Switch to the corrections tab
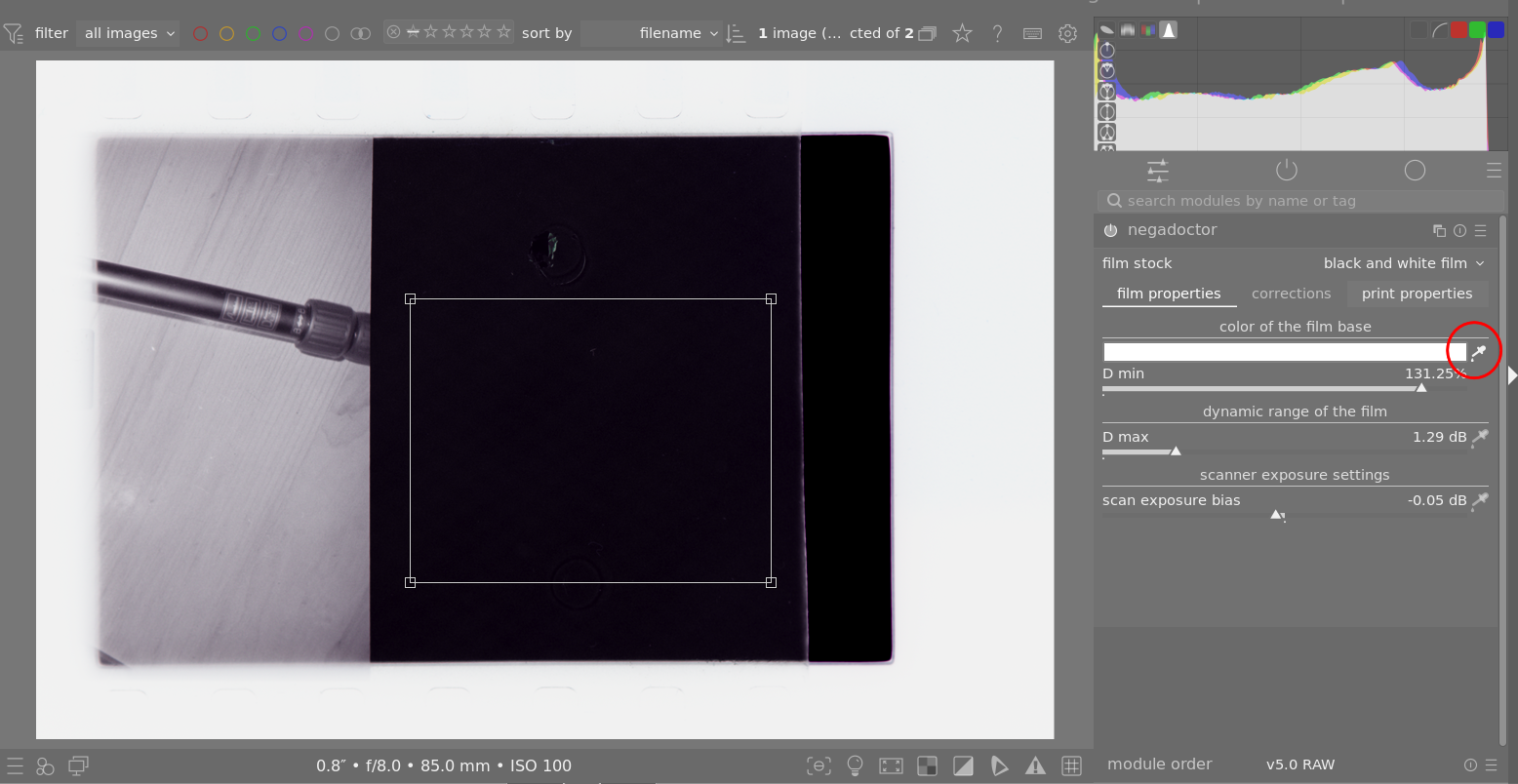1518x784 pixels. (1291, 294)
